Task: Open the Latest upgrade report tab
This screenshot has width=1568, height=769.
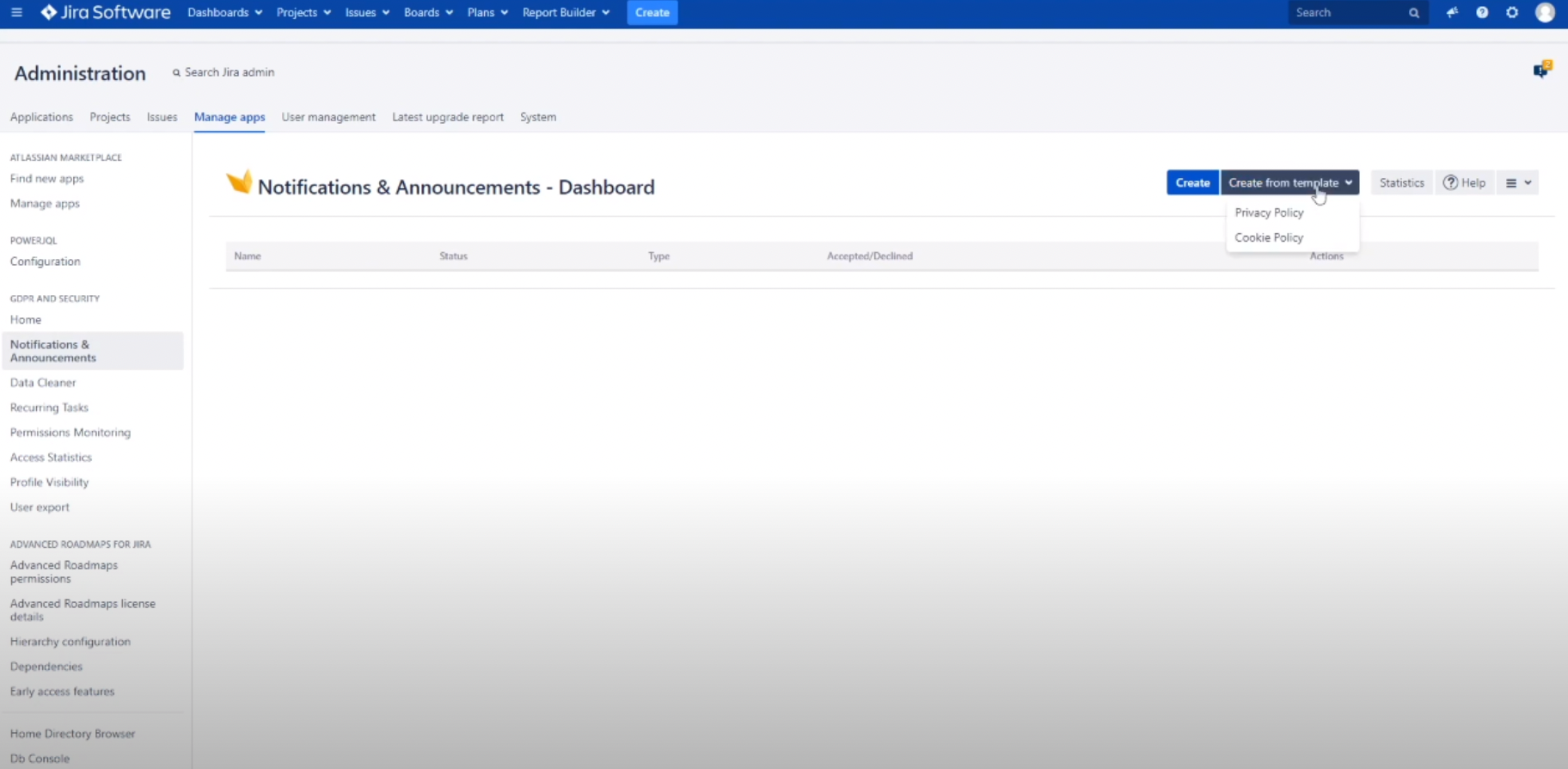Action: (448, 117)
